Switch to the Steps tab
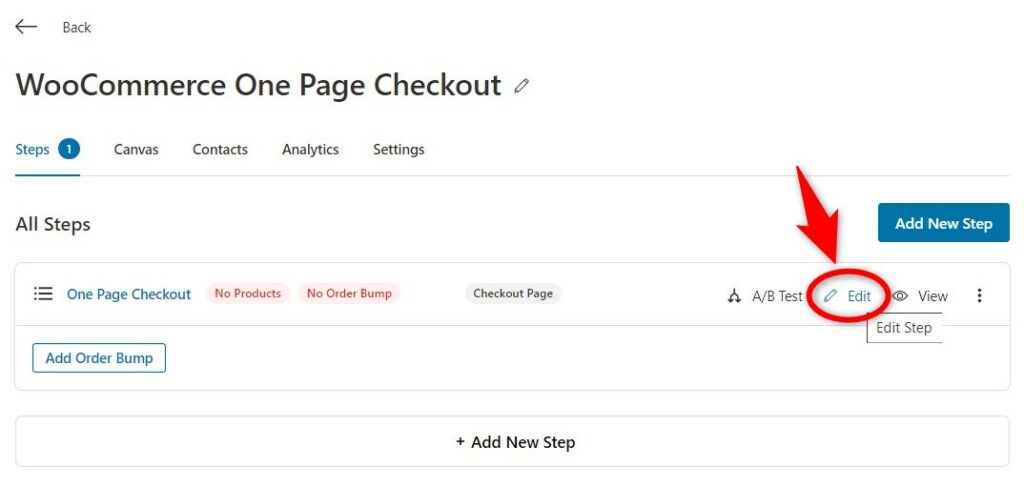 (x=32, y=149)
